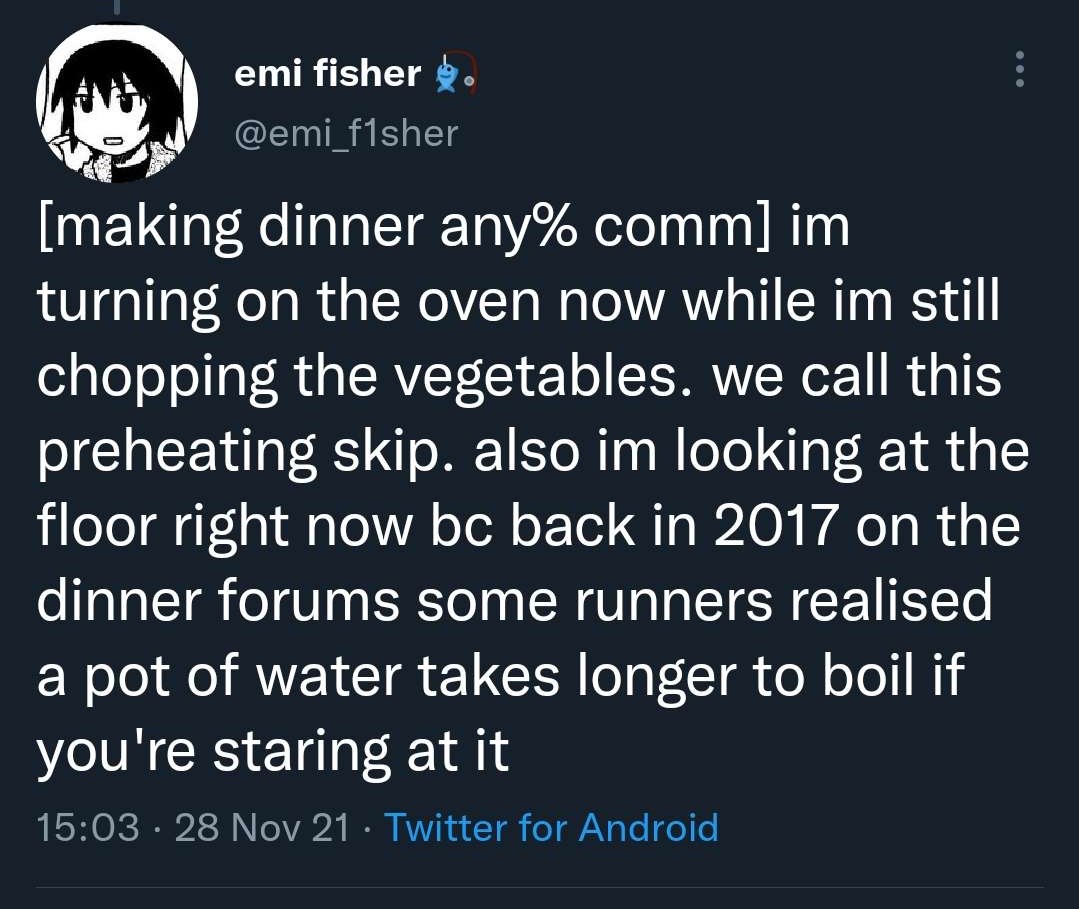This screenshot has width=1079, height=909.
Task: Open the three-dot more options menu
Action: pos(1020,69)
